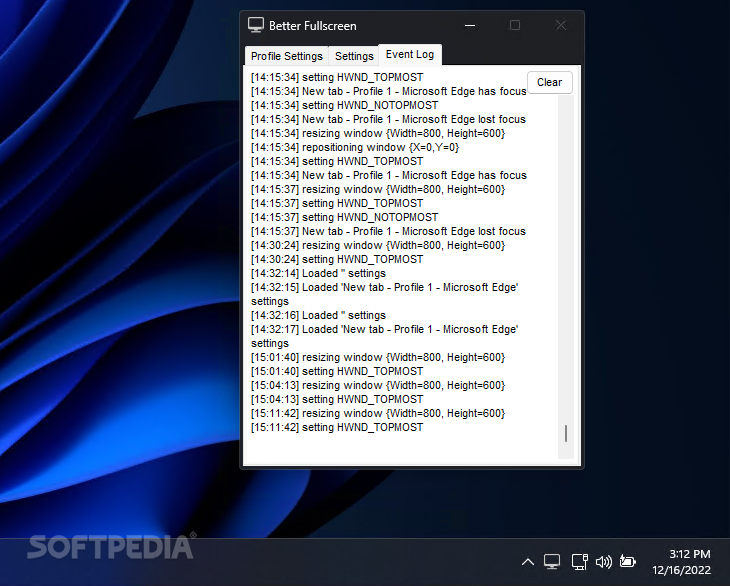Open the network connection tray icon

(x=580, y=562)
